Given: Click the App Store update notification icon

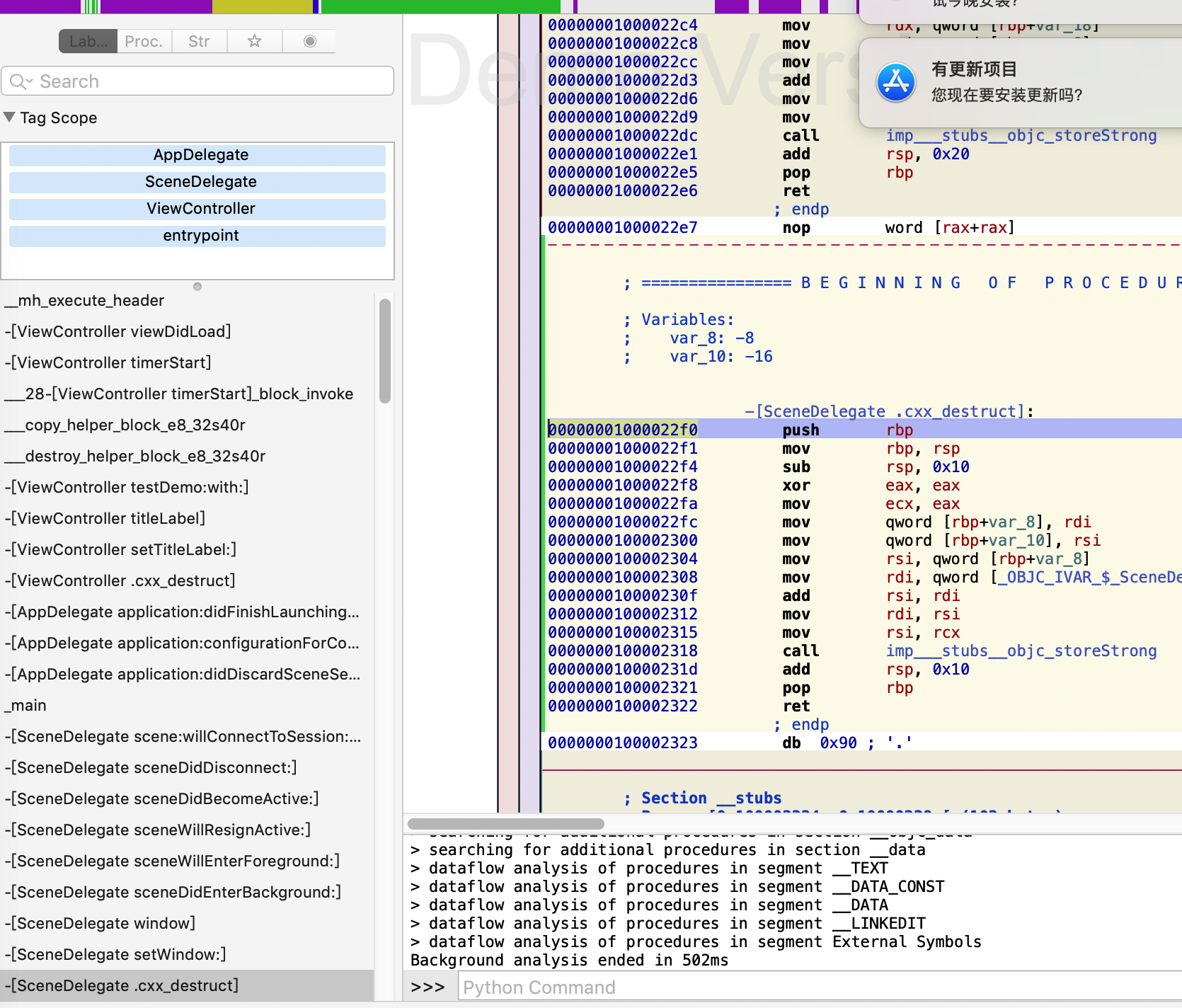Looking at the screenshot, I should [896, 82].
